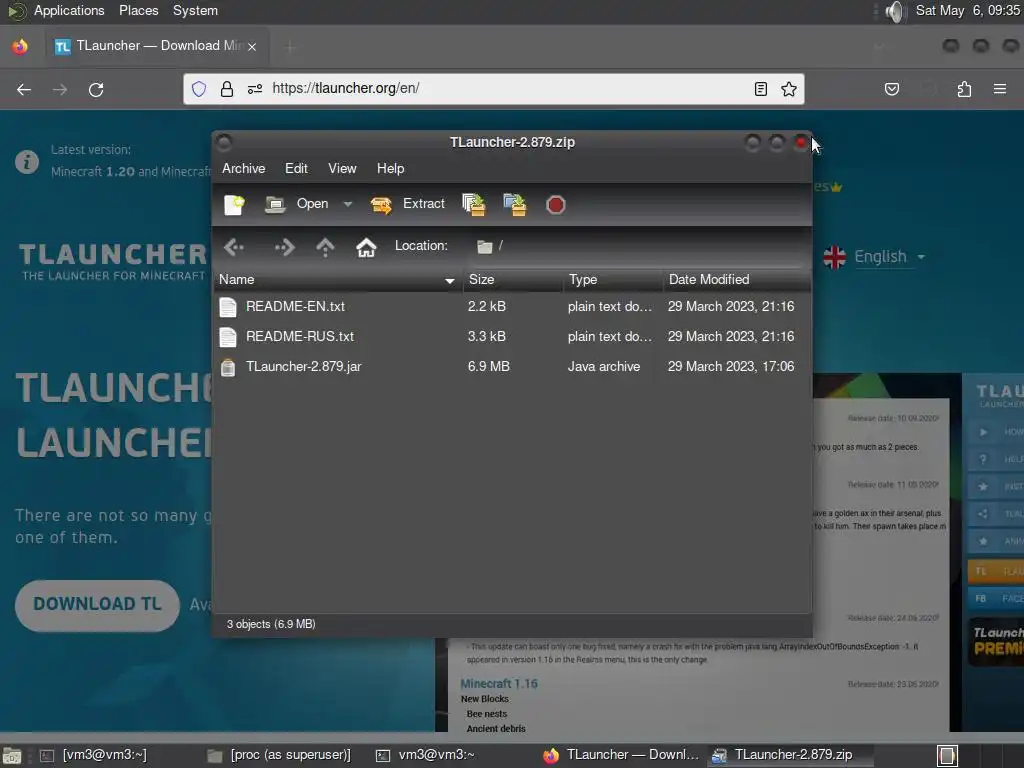
Task: Click the 3 objects status bar text
Action: [x=271, y=624]
